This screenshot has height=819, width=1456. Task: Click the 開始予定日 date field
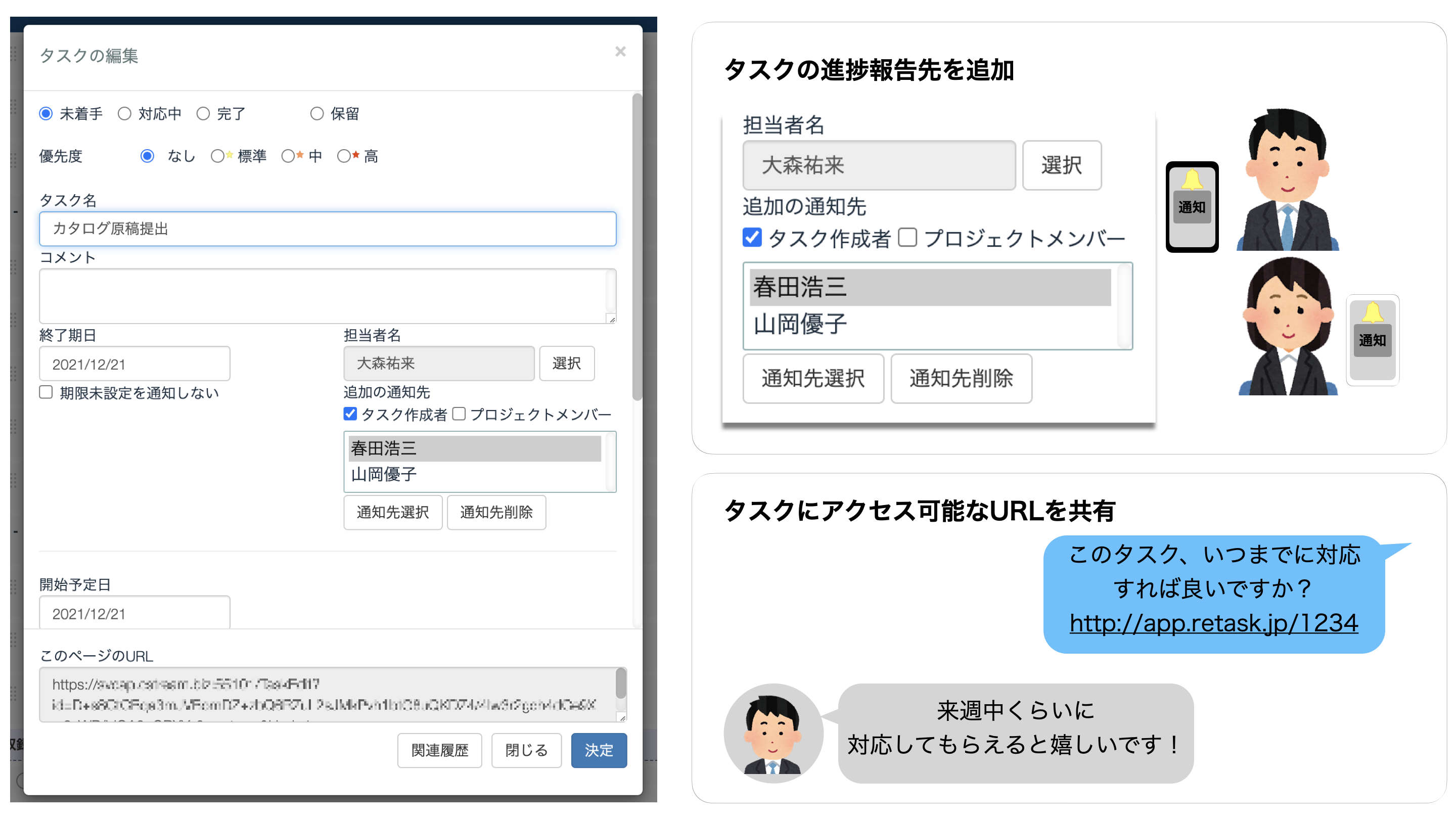[134, 613]
